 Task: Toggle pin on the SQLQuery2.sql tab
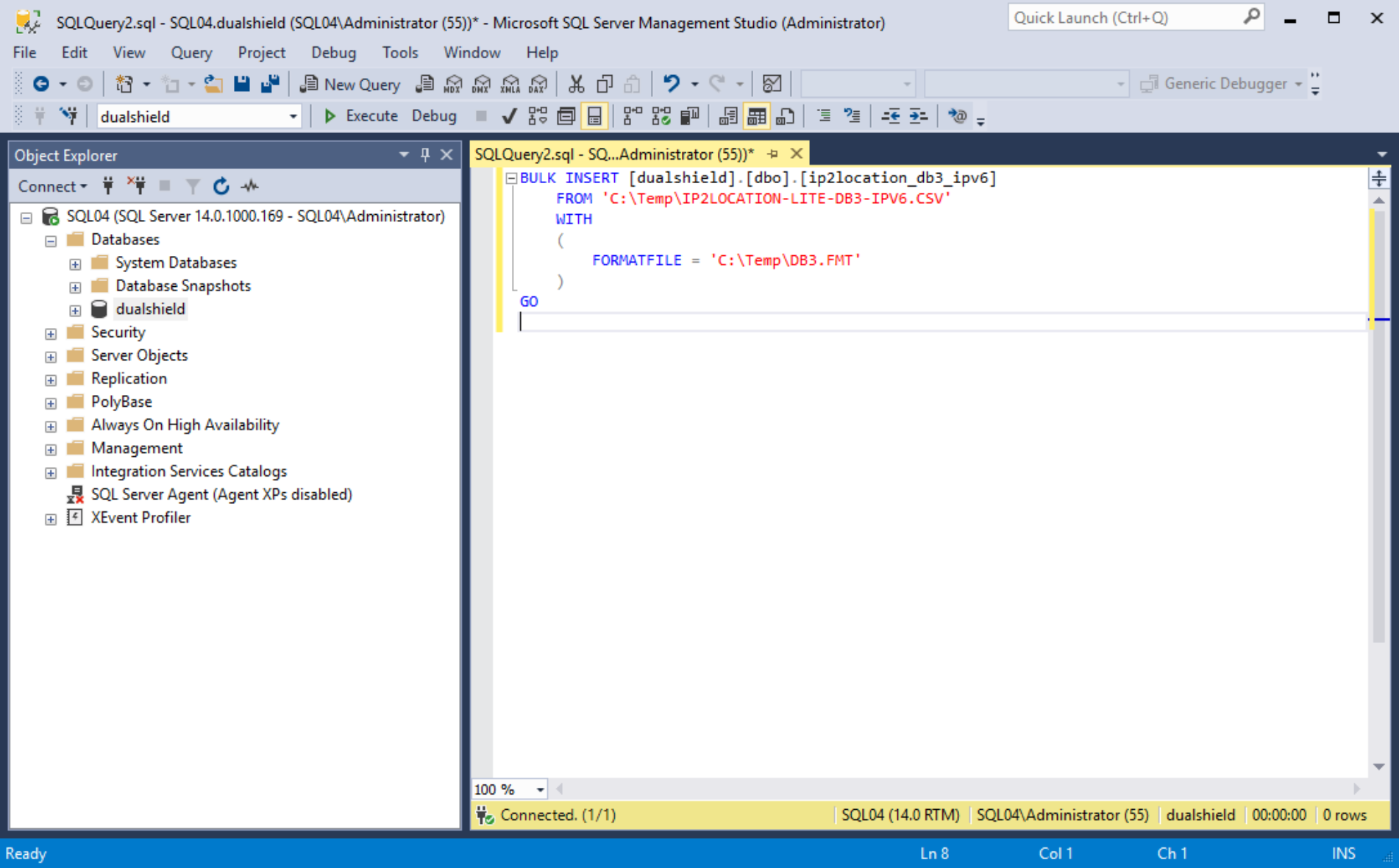click(772, 154)
